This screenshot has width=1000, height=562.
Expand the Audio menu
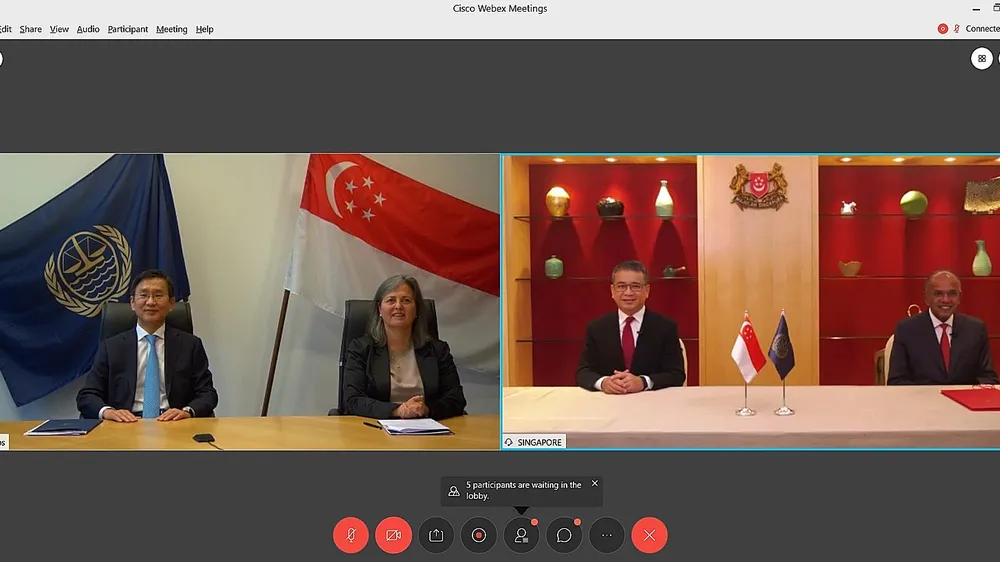point(88,29)
